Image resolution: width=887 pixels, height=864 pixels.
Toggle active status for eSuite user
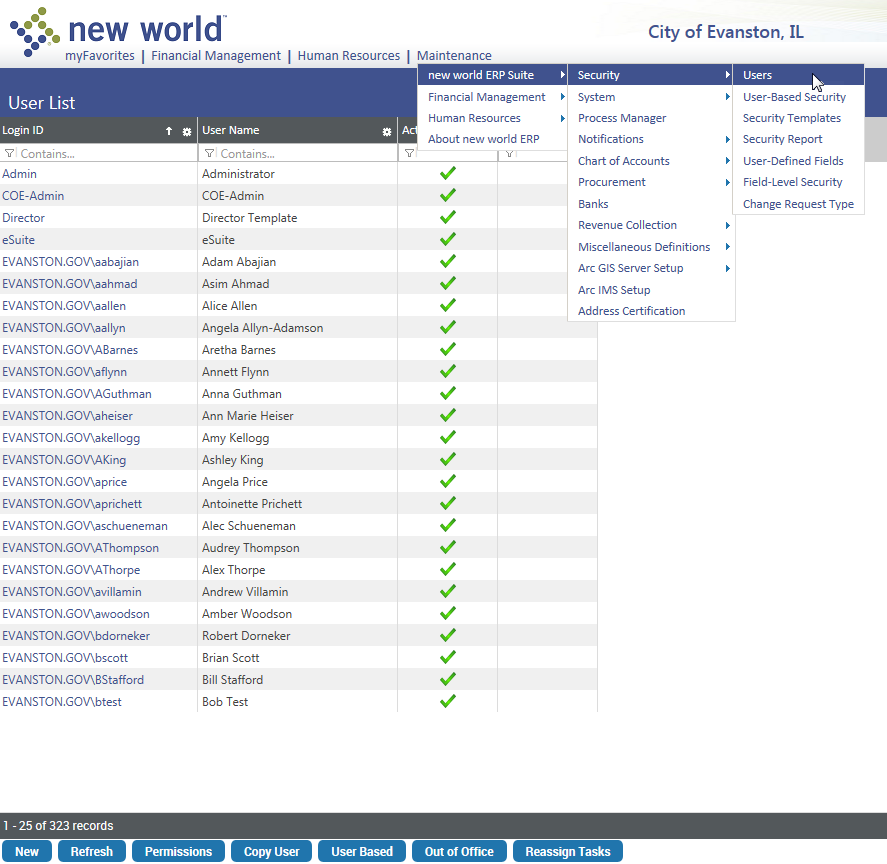click(447, 239)
